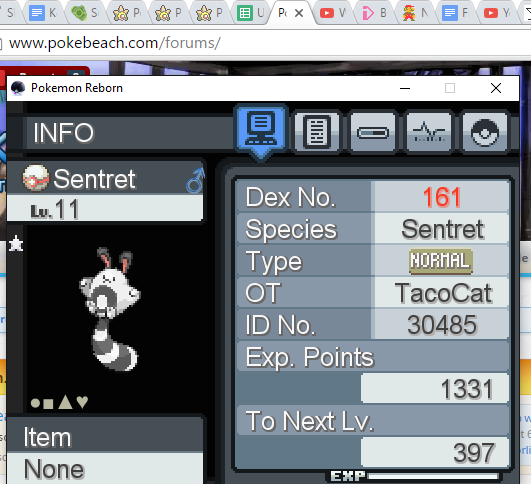Click the Type row label
The image size is (531, 484).
274,262
